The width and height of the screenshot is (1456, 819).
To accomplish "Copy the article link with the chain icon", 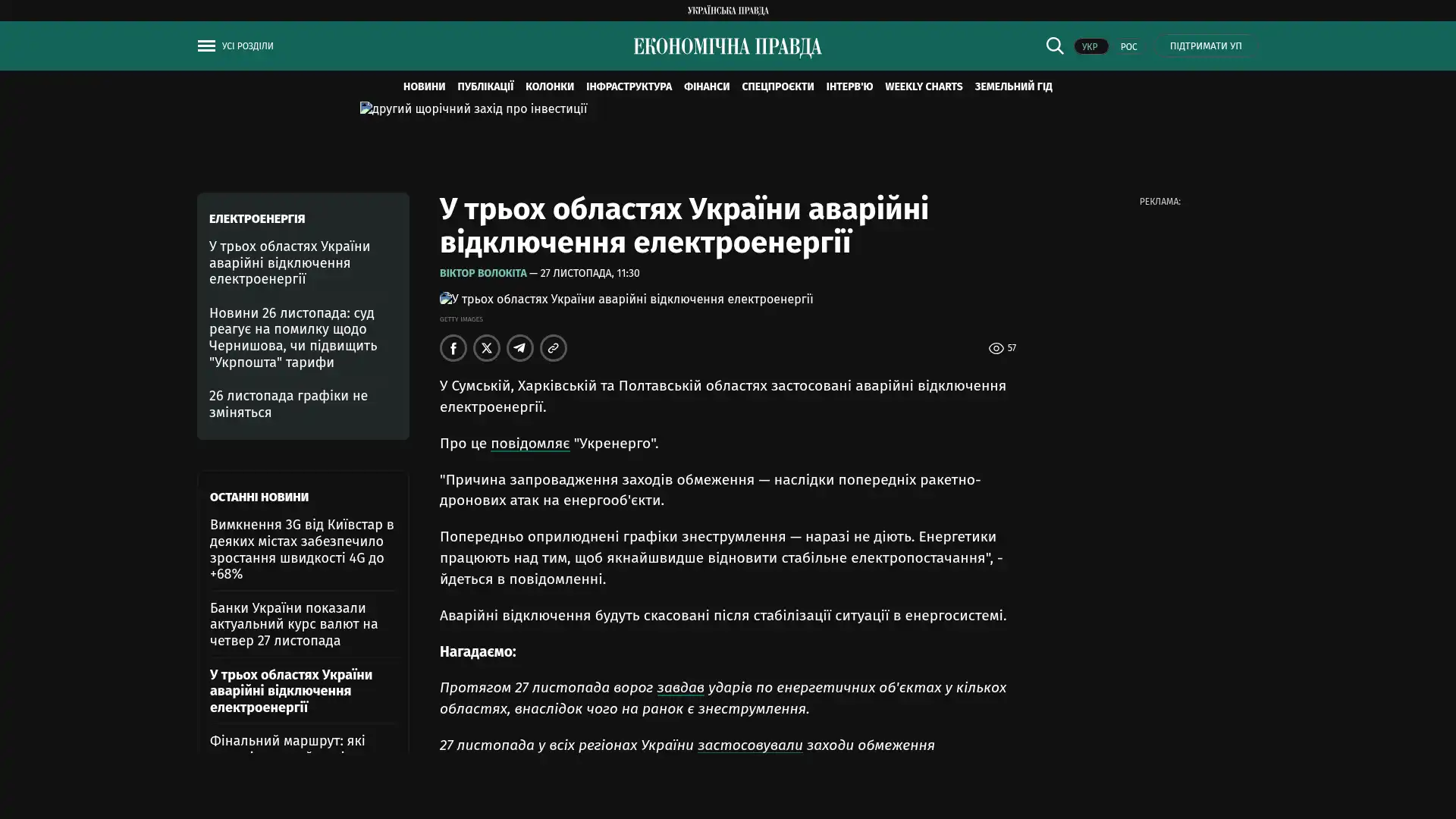I will point(554,348).
